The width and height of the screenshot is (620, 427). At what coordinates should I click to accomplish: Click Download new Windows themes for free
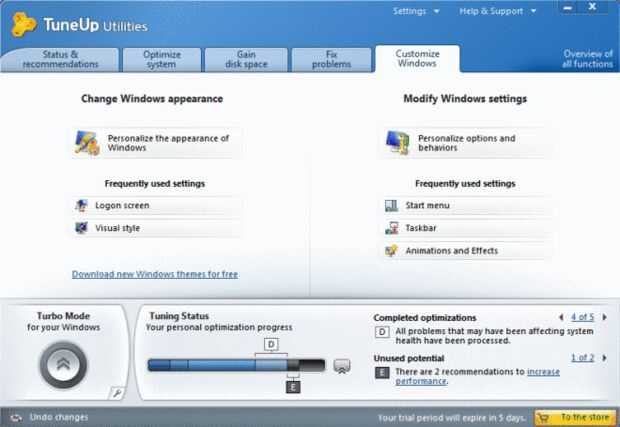155,274
